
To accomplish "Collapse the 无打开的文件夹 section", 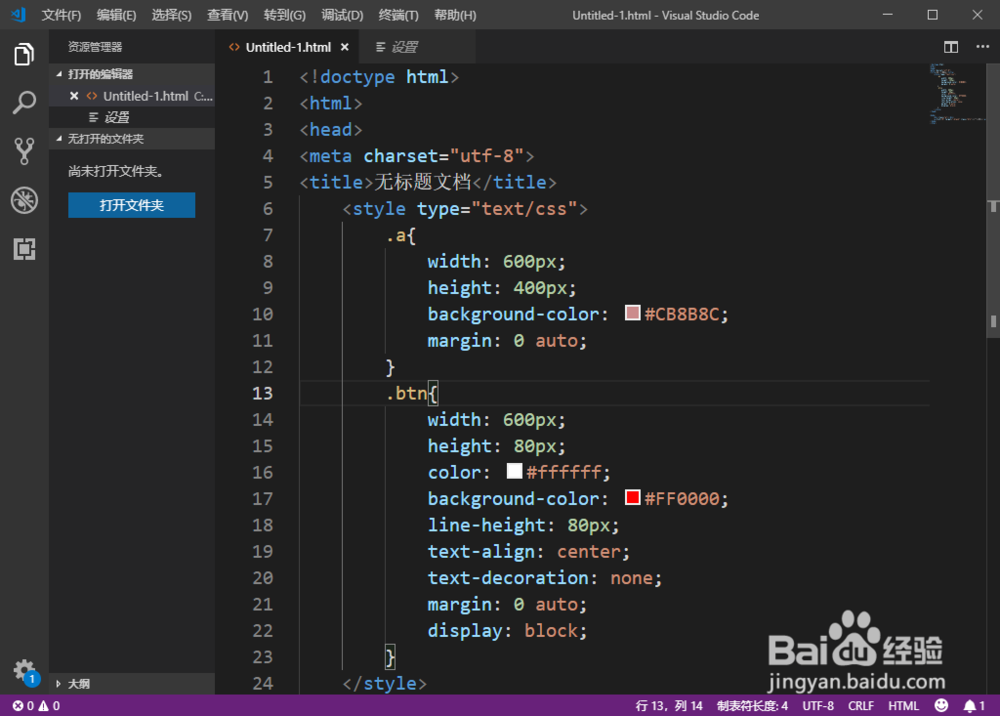I will point(59,139).
